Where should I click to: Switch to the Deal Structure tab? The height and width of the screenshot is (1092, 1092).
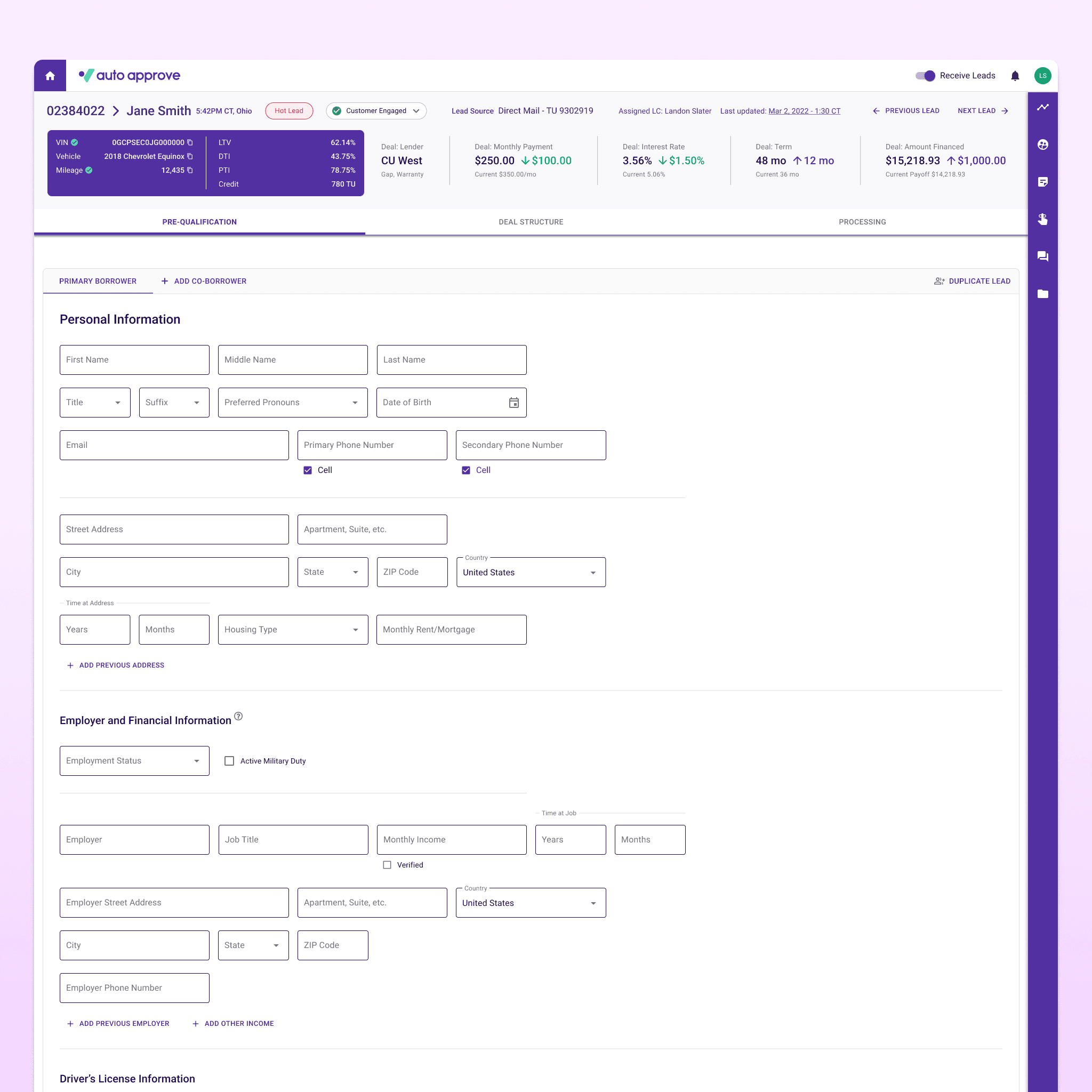[531, 222]
